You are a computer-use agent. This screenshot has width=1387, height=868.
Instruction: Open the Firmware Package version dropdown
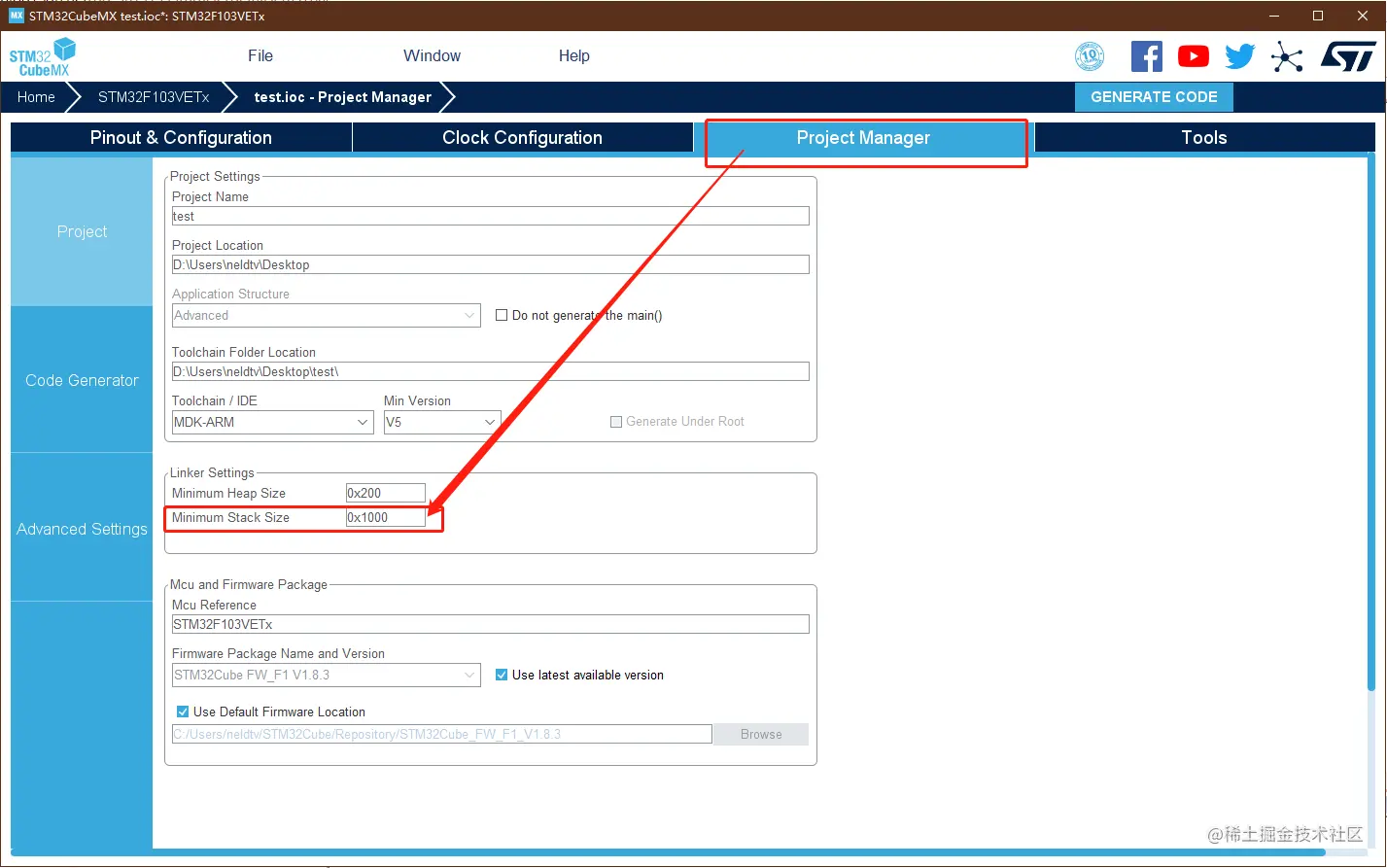[x=326, y=676]
